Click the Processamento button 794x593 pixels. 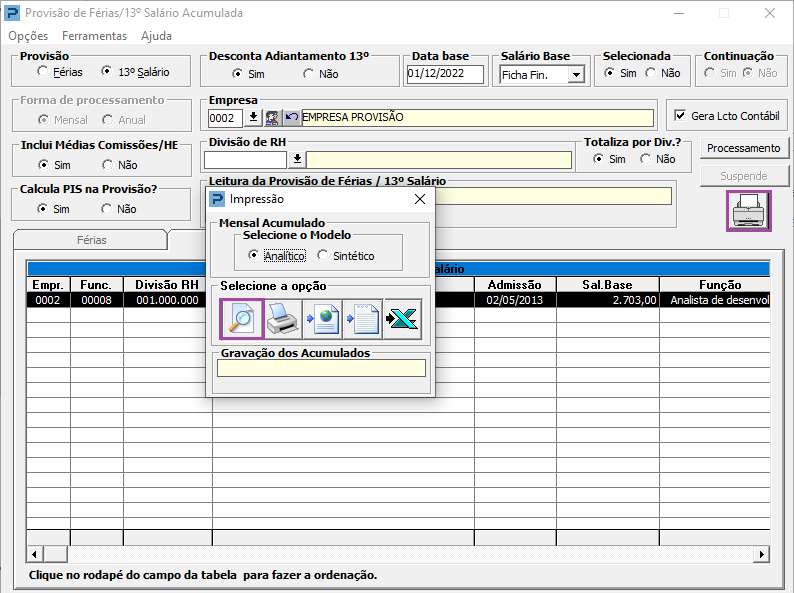click(x=743, y=148)
